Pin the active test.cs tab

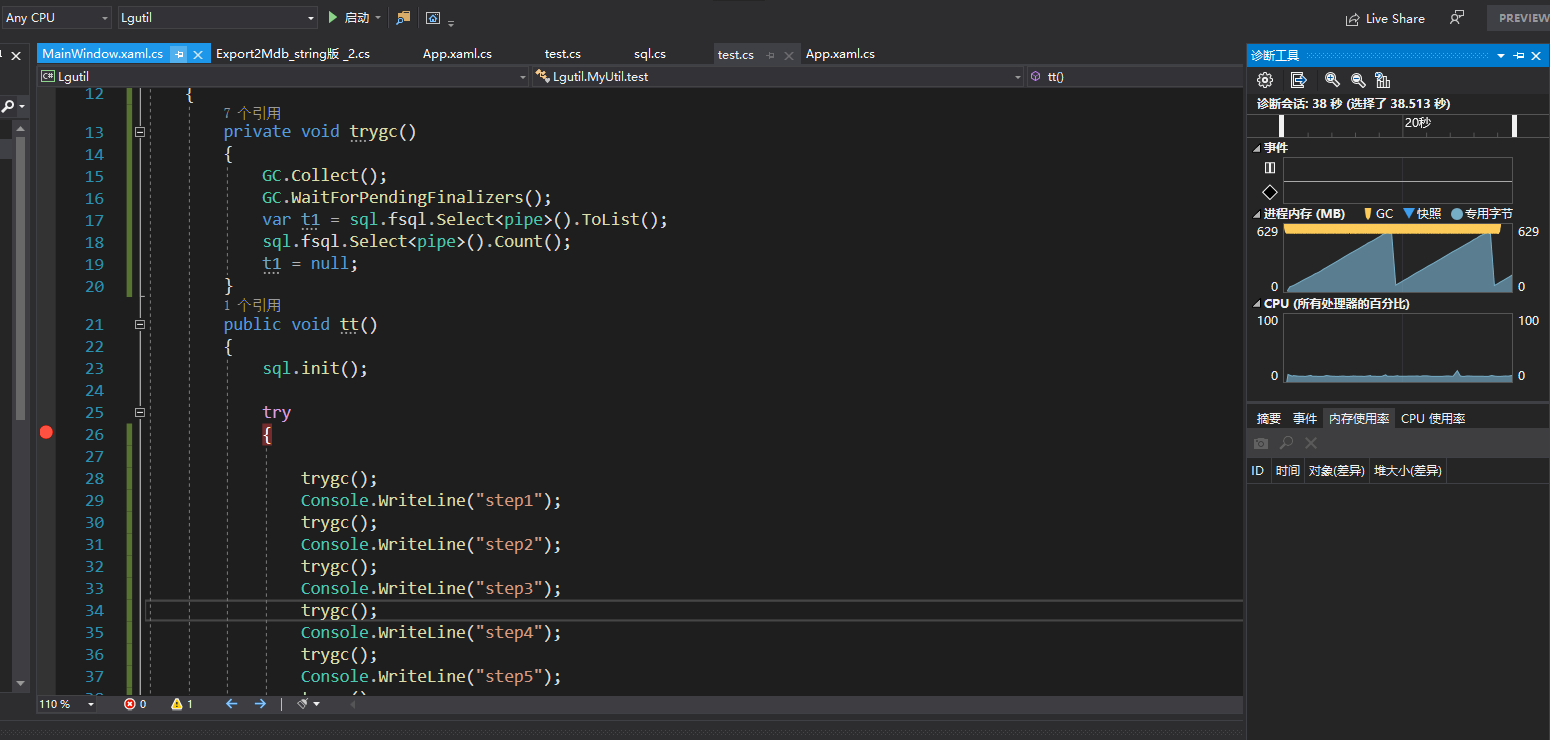pos(770,55)
